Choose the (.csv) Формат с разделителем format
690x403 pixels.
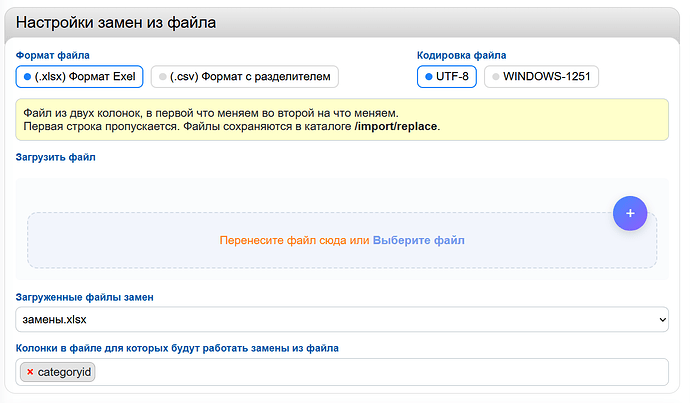tap(245, 77)
